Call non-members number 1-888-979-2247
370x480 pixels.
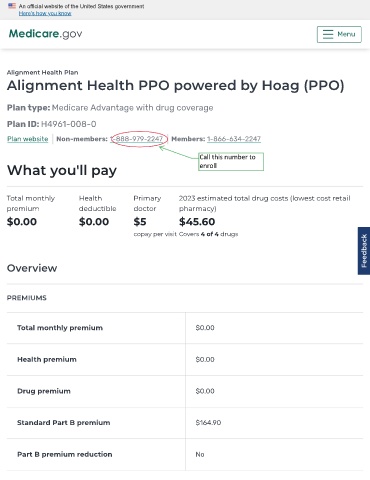(137, 139)
